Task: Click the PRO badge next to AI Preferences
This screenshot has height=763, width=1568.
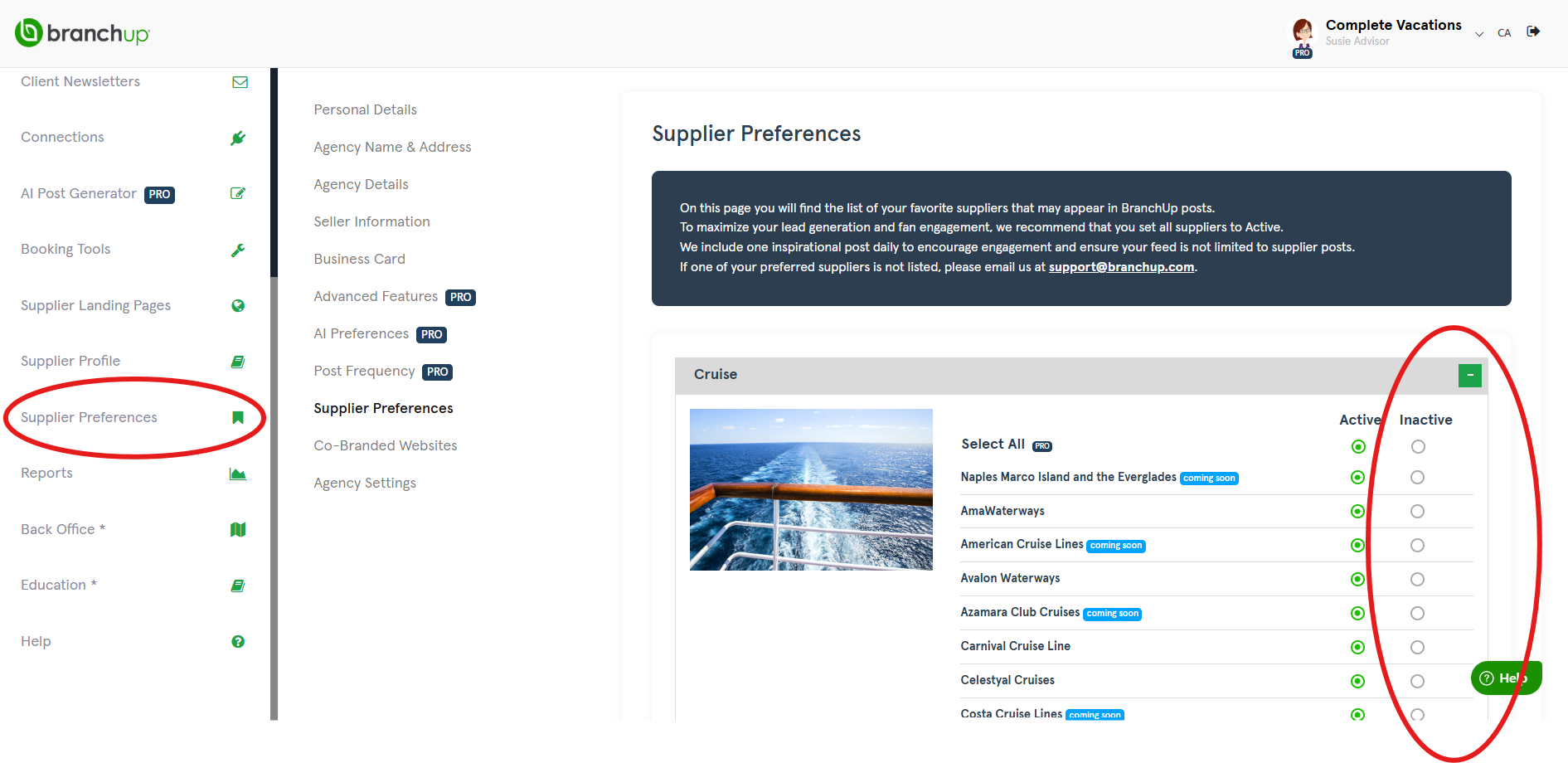Action: (x=431, y=334)
